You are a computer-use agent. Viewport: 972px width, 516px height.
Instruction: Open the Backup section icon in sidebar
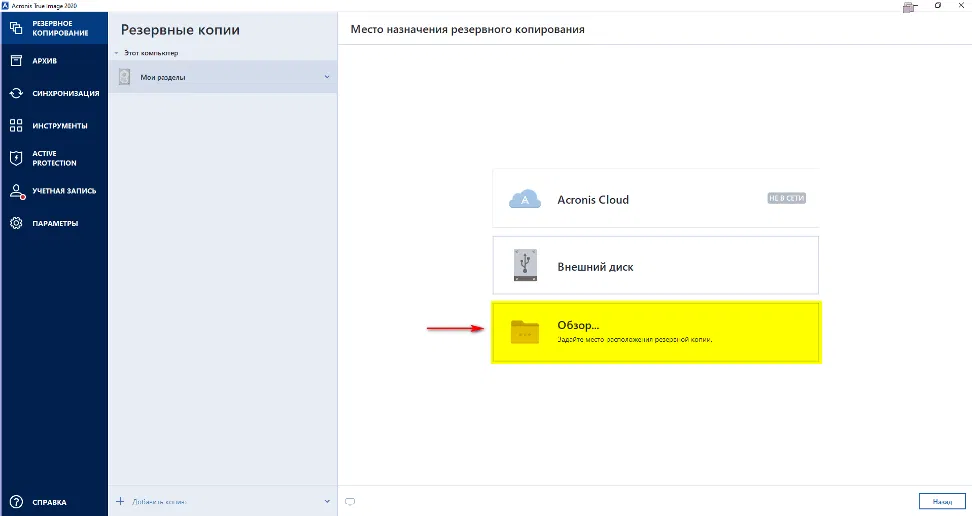(16, 27)
